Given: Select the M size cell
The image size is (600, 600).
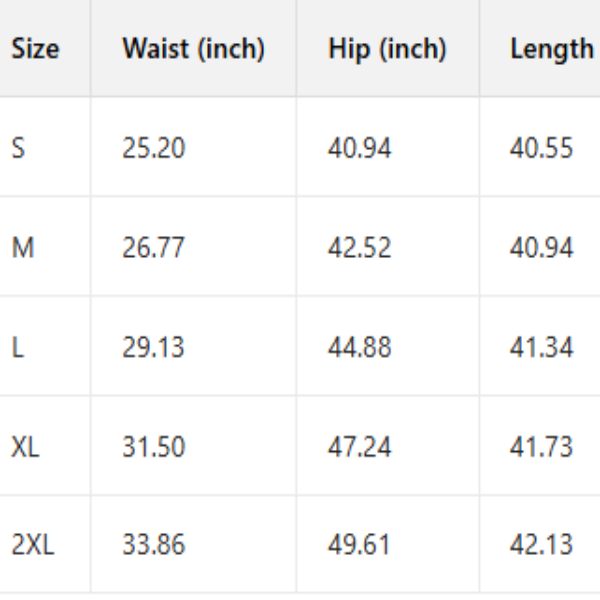Looking at the screenshot, I should [x=22, y=248].
